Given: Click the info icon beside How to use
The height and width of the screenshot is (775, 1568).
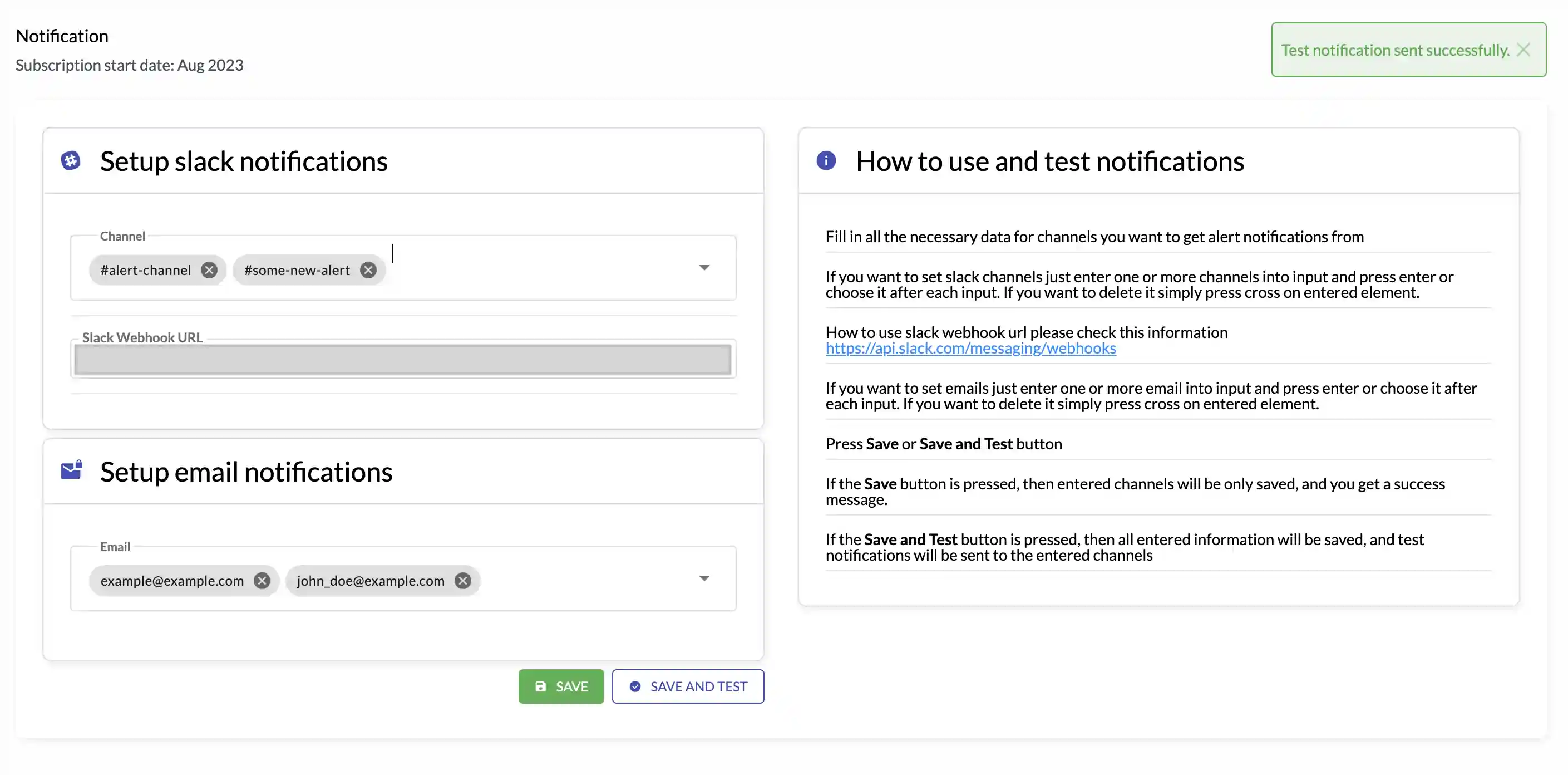Looking at the screenshot, I should click(826, 161).
